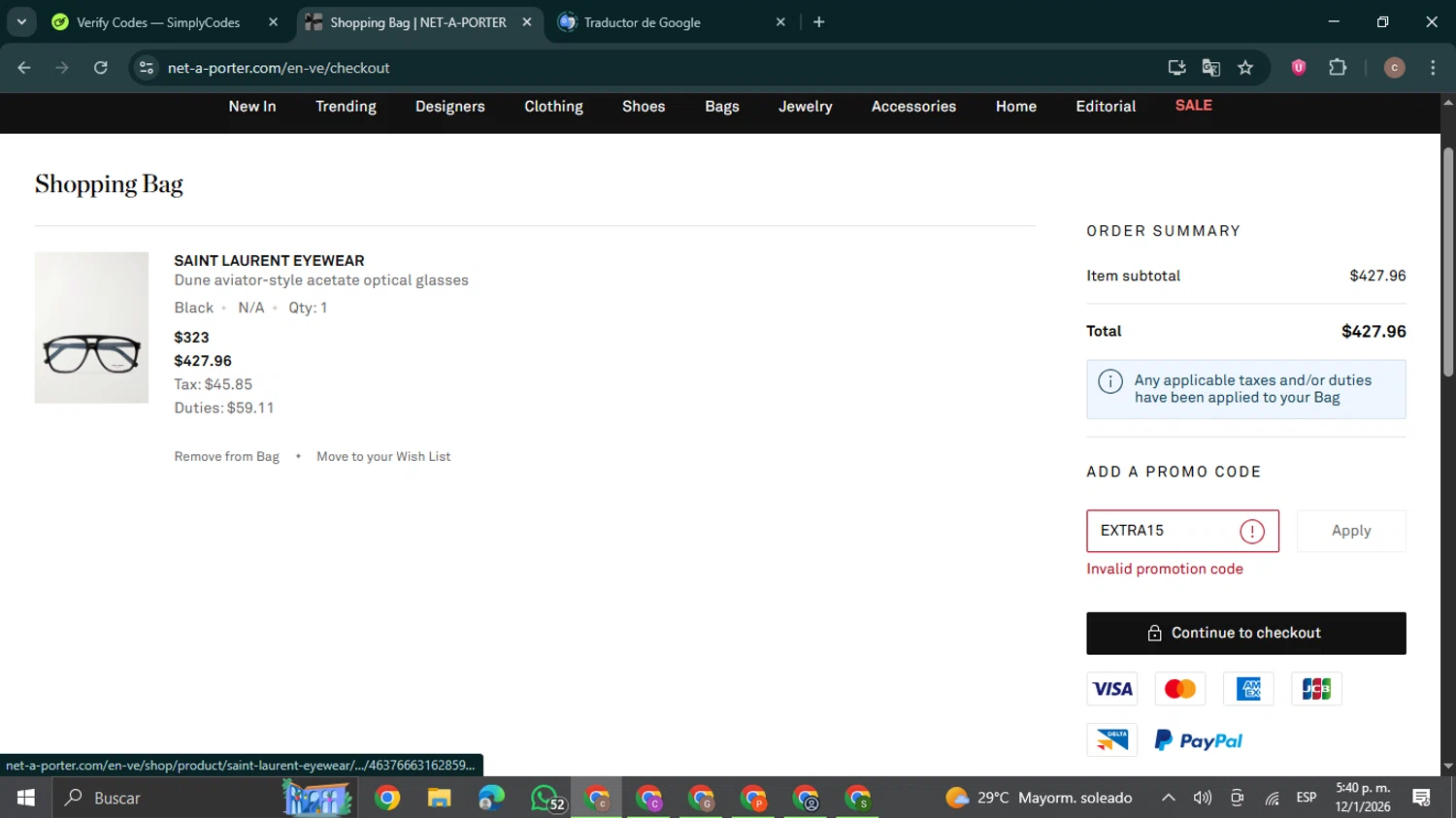Open WhatsApp from the taskbar
The height and width of the screenshot is (818, 1456).
pyautogui.click(x=546, y=799)
